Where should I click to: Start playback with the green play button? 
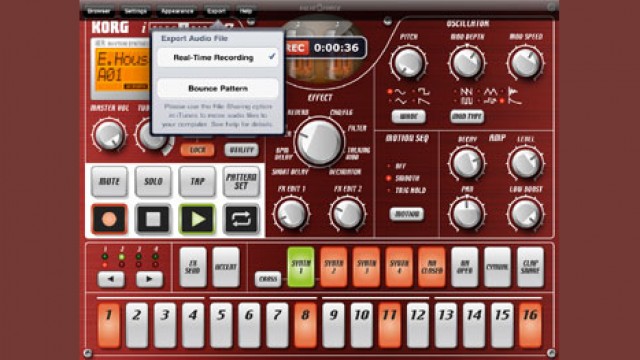coord(197,219)
